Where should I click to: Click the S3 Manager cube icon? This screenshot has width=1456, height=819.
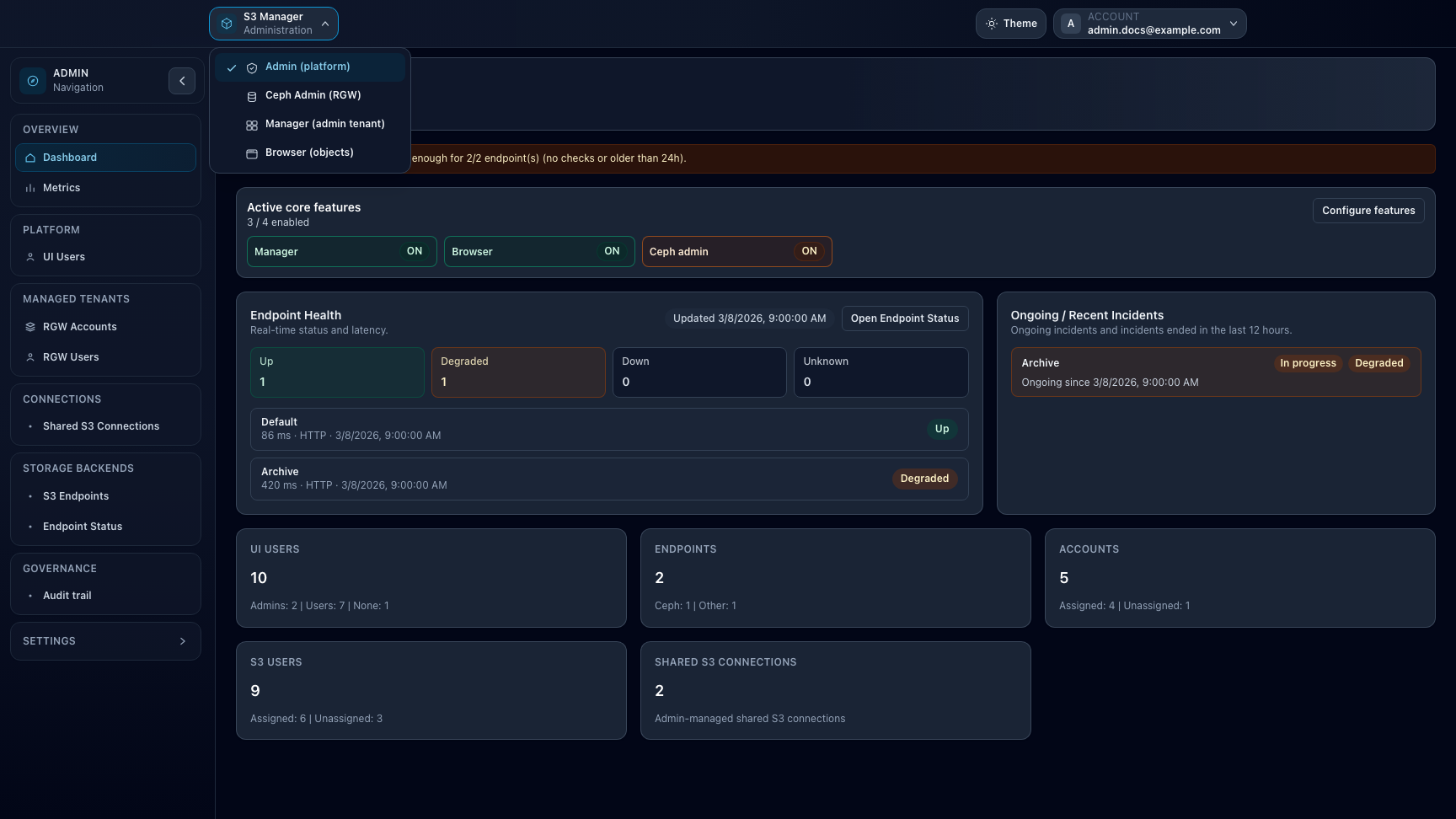[226, 23]
